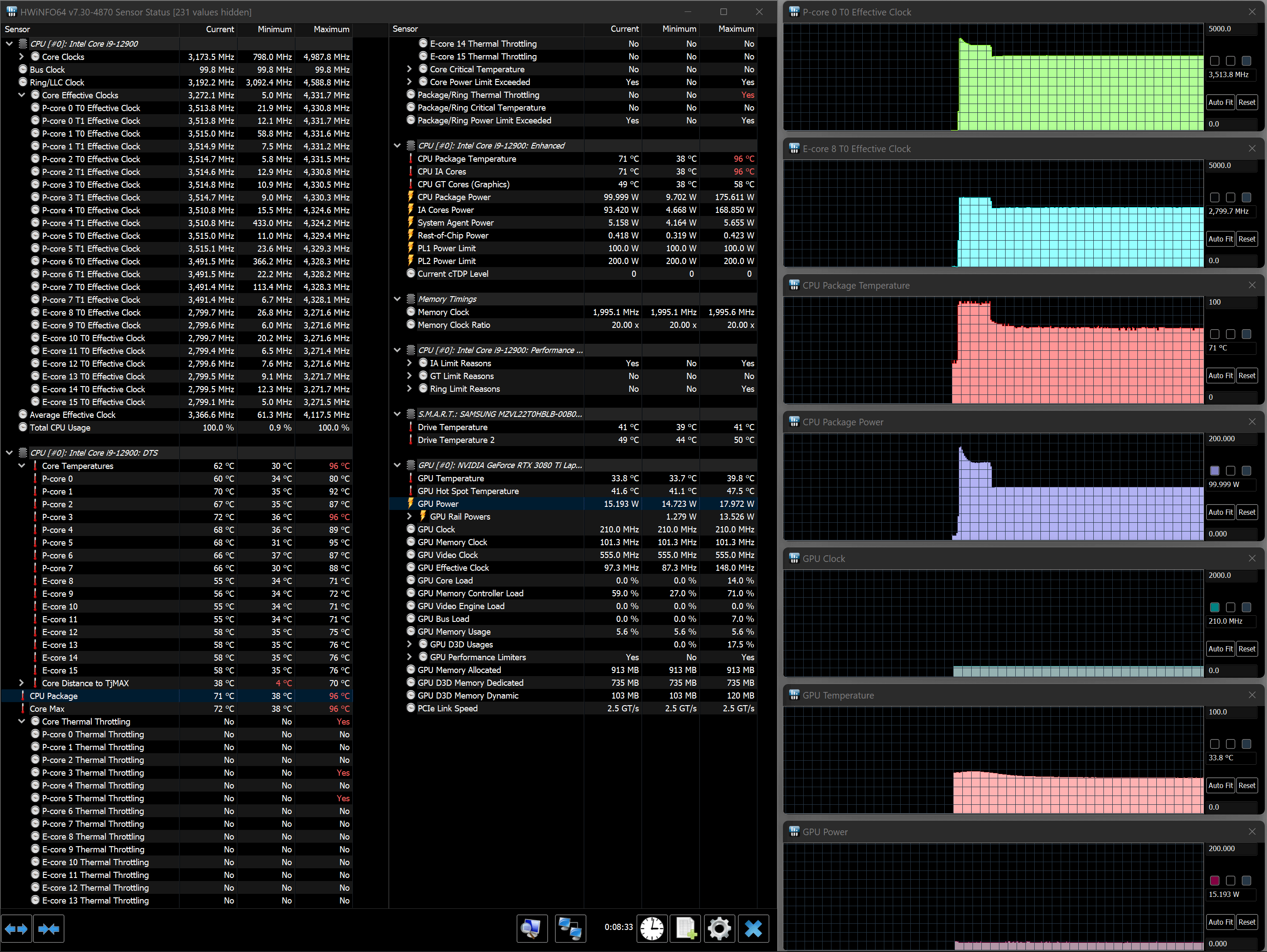1267x952 pixels.
Task: Open sensor settings gear icon
Action: point(719,929)
